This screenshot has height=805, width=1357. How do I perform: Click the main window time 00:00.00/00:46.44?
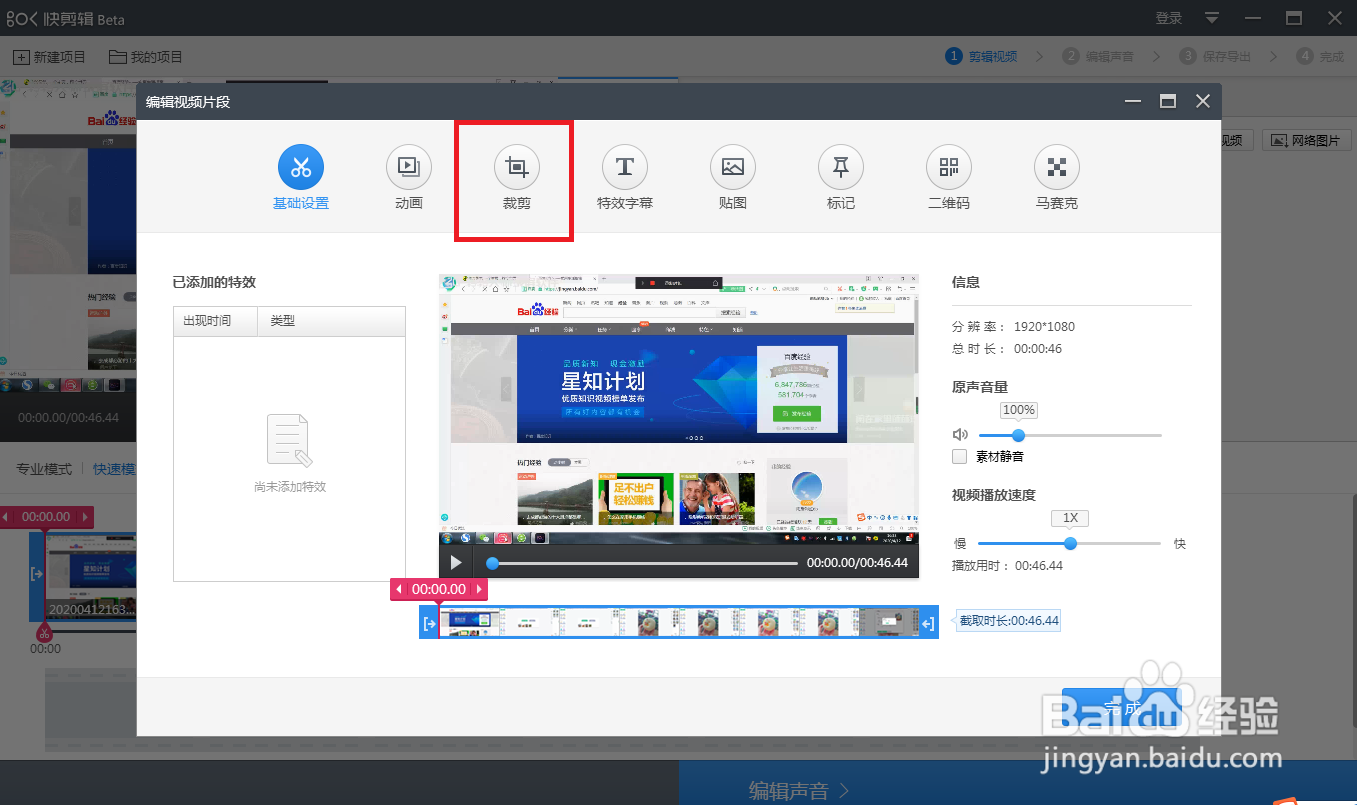tap(68, 418)
